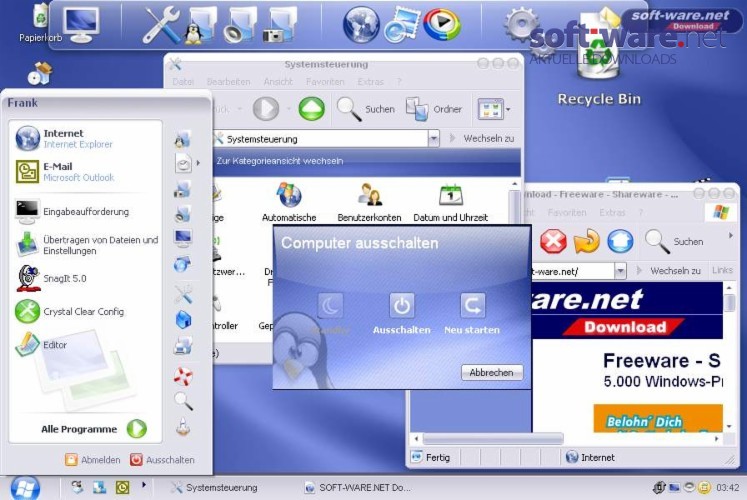Image resolution: width=747 pixels, height=500 pixels.
Task: Click the Home button in browser
Action: tap(620, 241)
